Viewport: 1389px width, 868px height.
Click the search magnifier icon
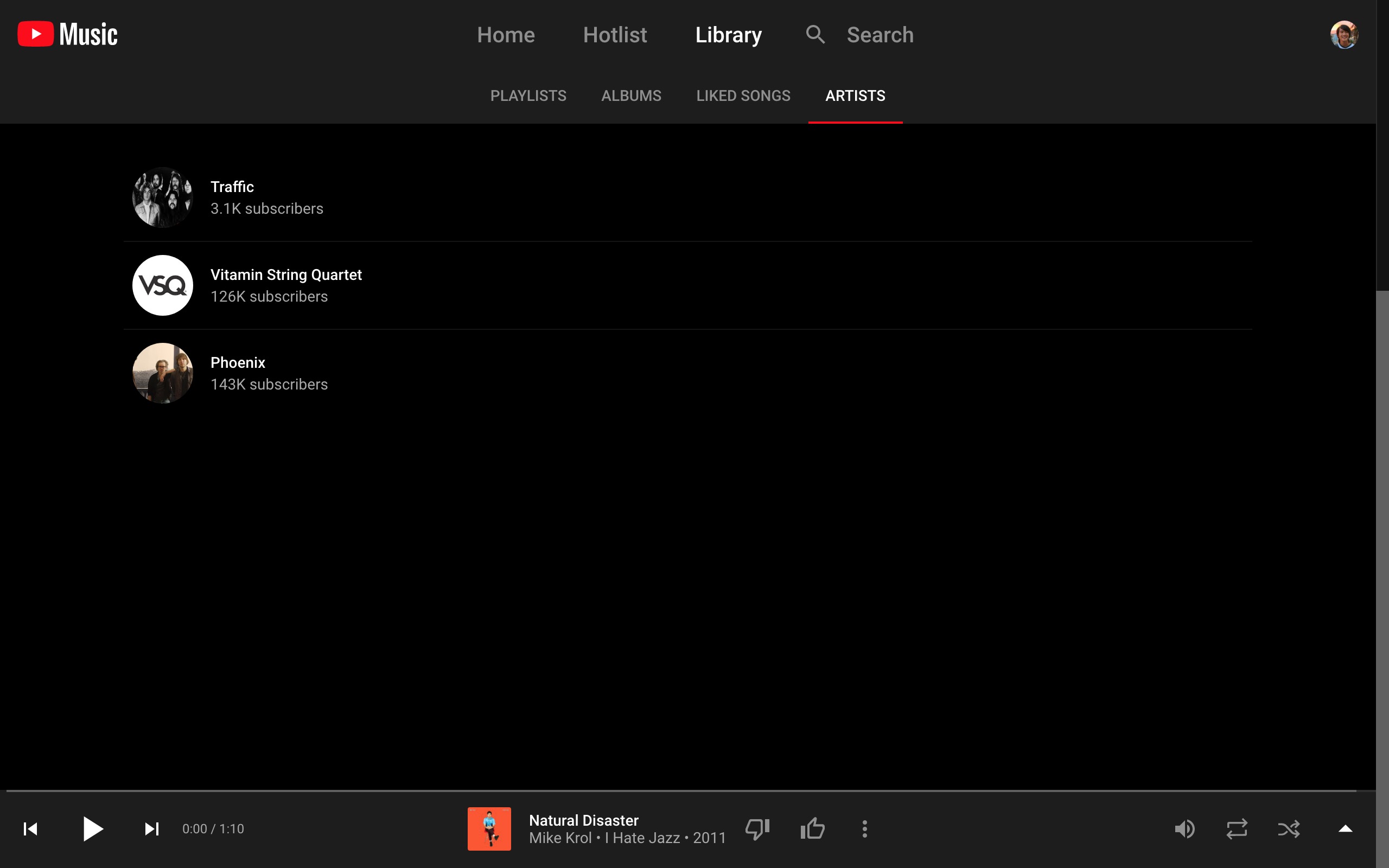coord(815,34)
